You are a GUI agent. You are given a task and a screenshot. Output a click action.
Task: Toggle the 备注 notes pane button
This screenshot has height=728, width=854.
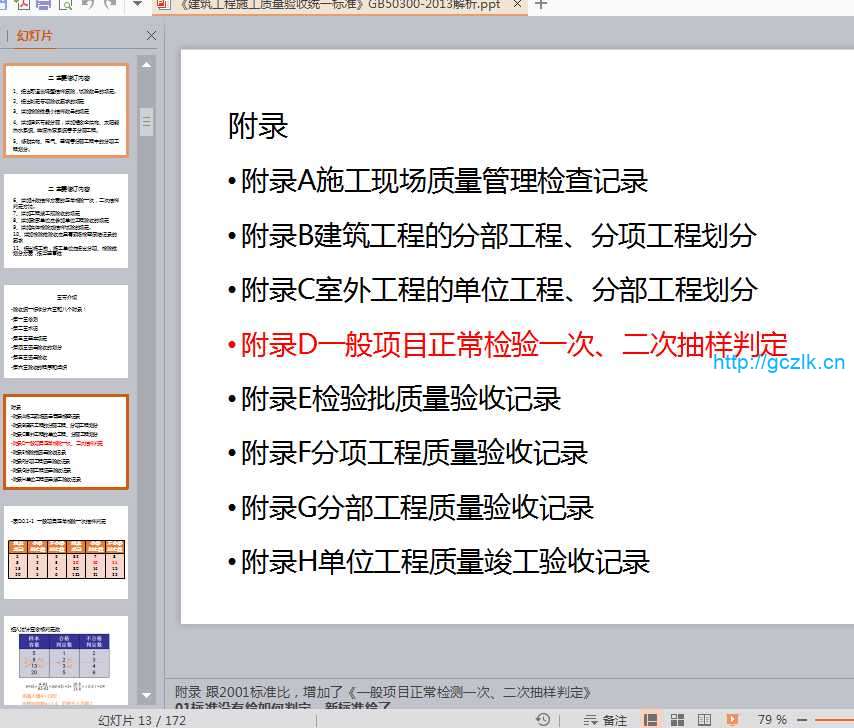coord(605,719)
